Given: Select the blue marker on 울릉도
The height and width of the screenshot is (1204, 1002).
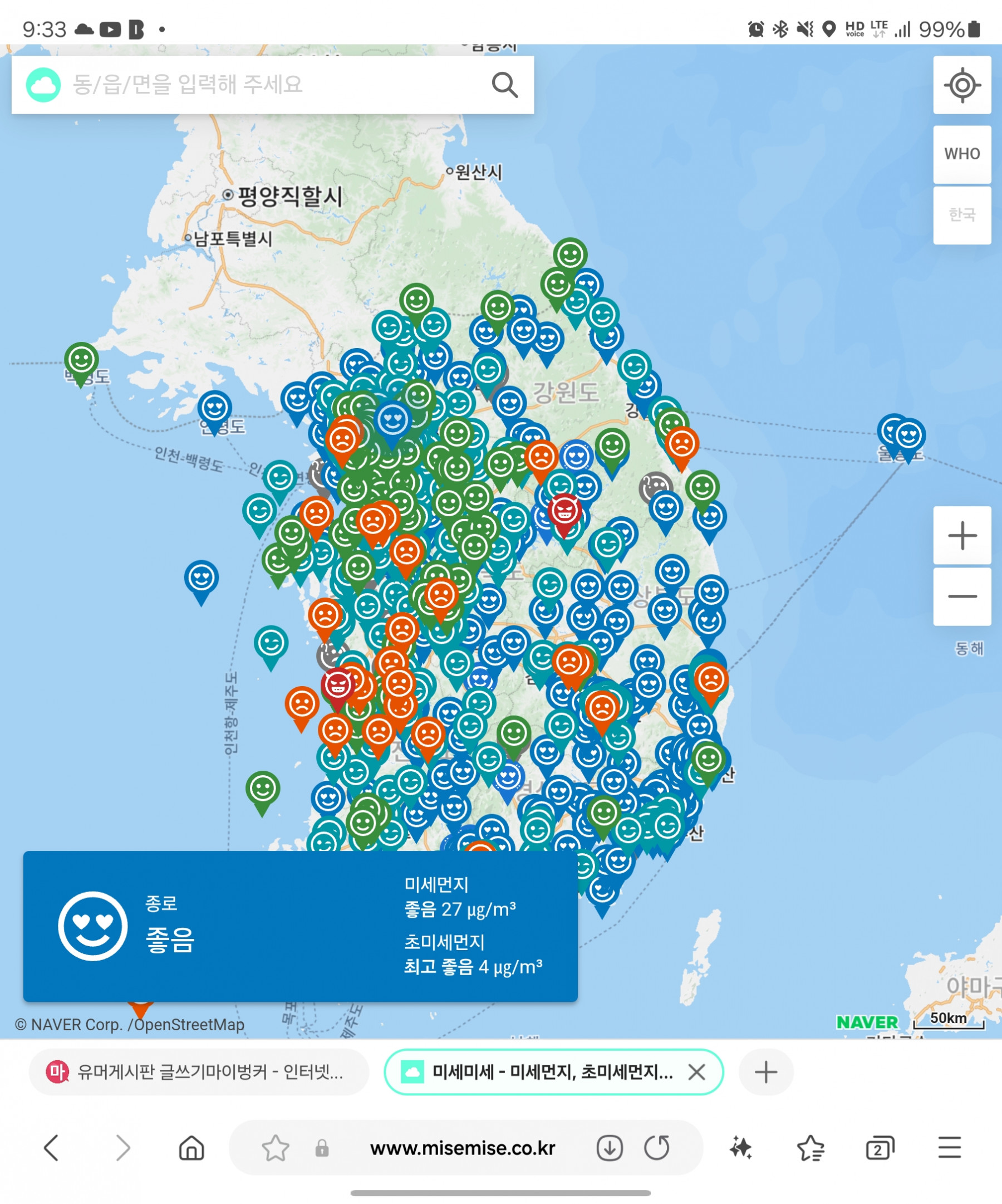Looking at the screenshot, I should pos(908,437).
